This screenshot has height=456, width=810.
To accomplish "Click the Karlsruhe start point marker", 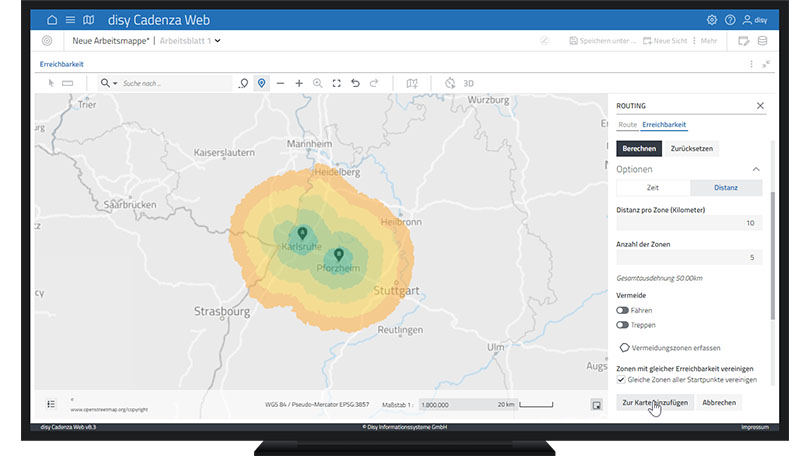I will point(302,233).
